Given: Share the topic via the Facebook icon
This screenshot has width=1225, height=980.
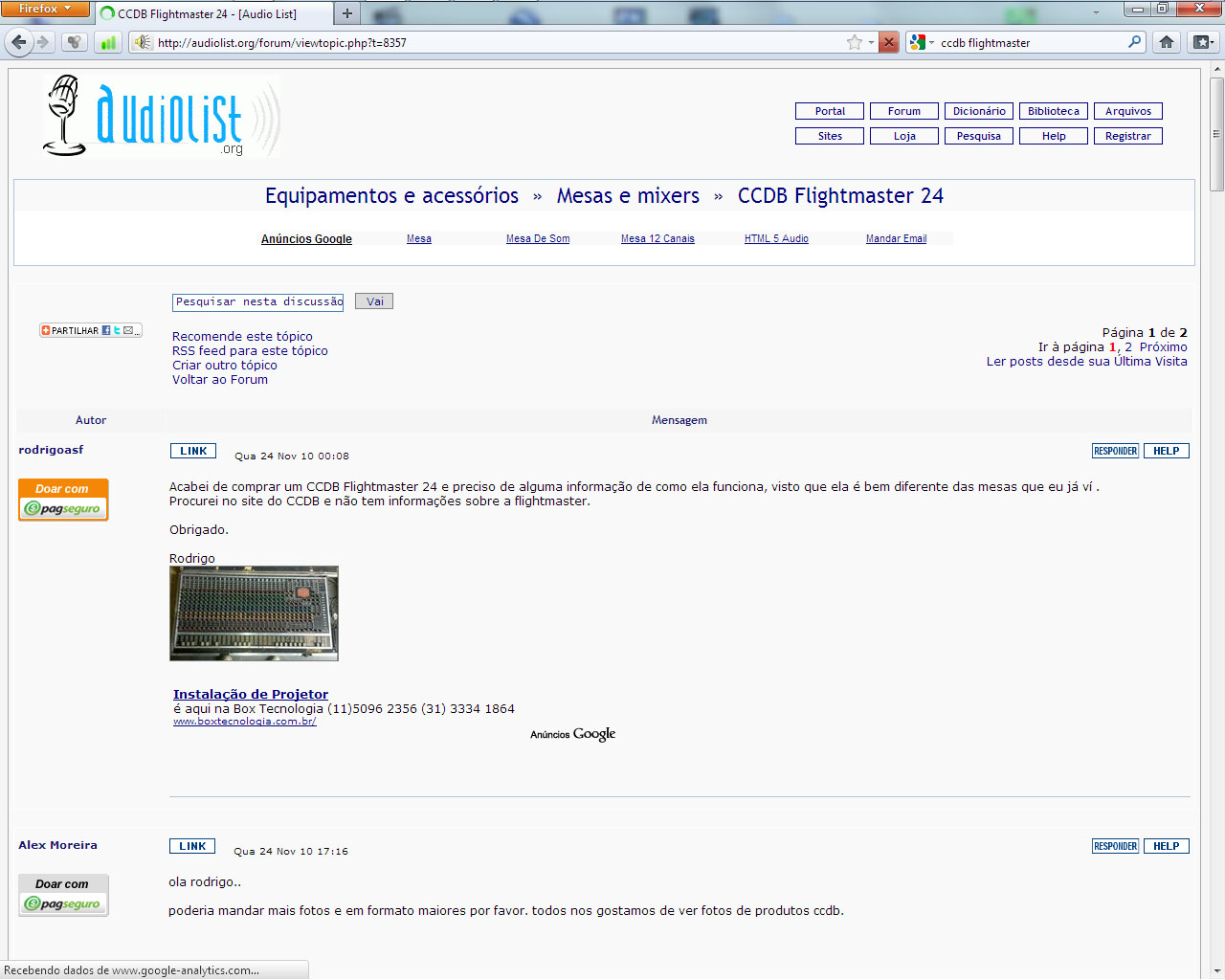Looking at the screenshot, I should 106,330.
